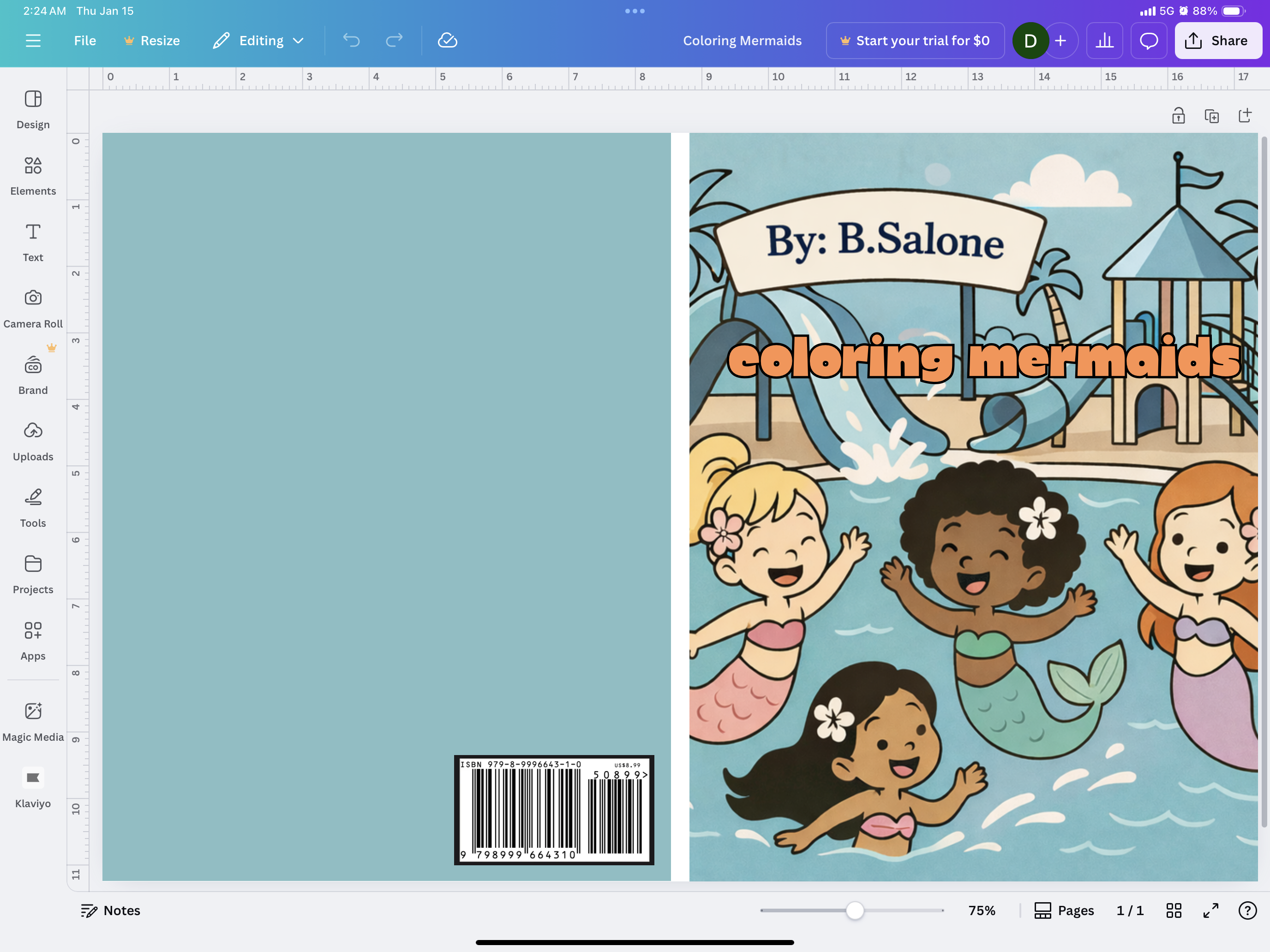Open the analytics chart icon
This screenshot has height=952, width=1270.
coord(1104,41)
